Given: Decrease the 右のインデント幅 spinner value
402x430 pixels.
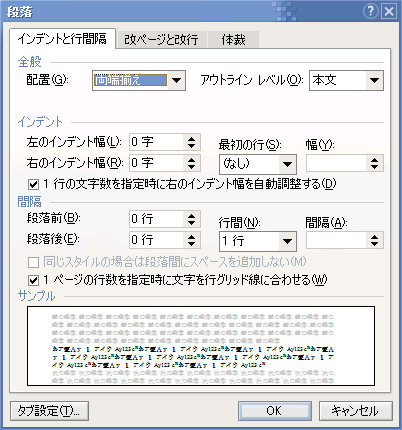Looking at the screenshot, I should click(191, 167).
